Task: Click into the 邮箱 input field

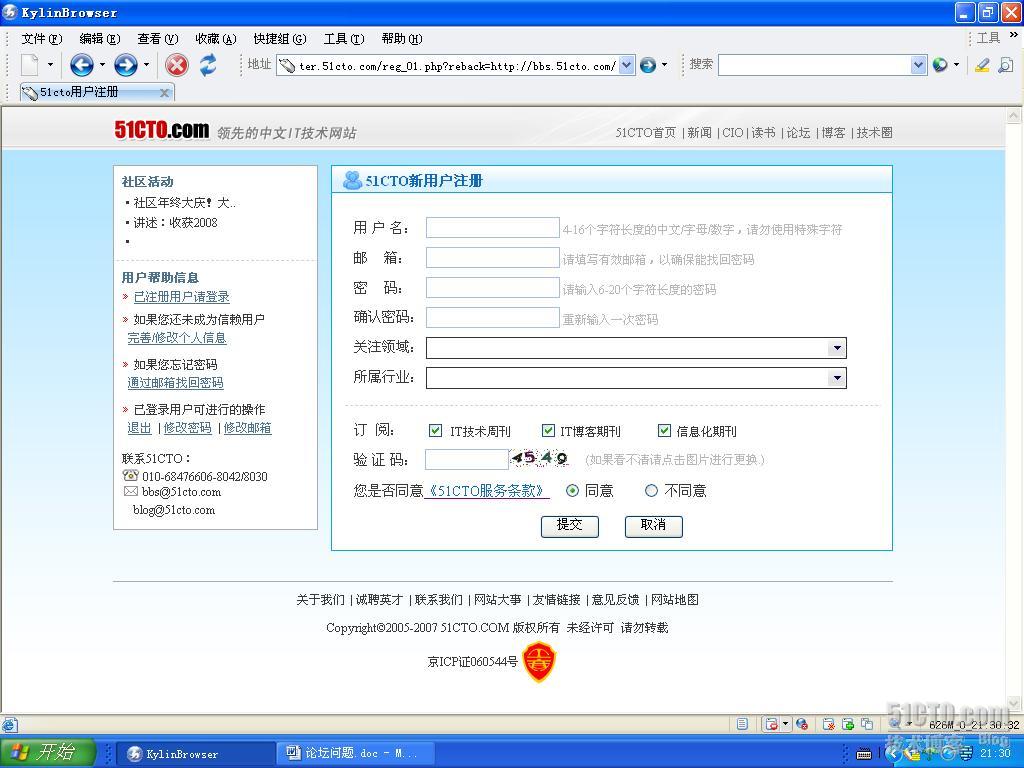Action: click(x=492, y=258)
